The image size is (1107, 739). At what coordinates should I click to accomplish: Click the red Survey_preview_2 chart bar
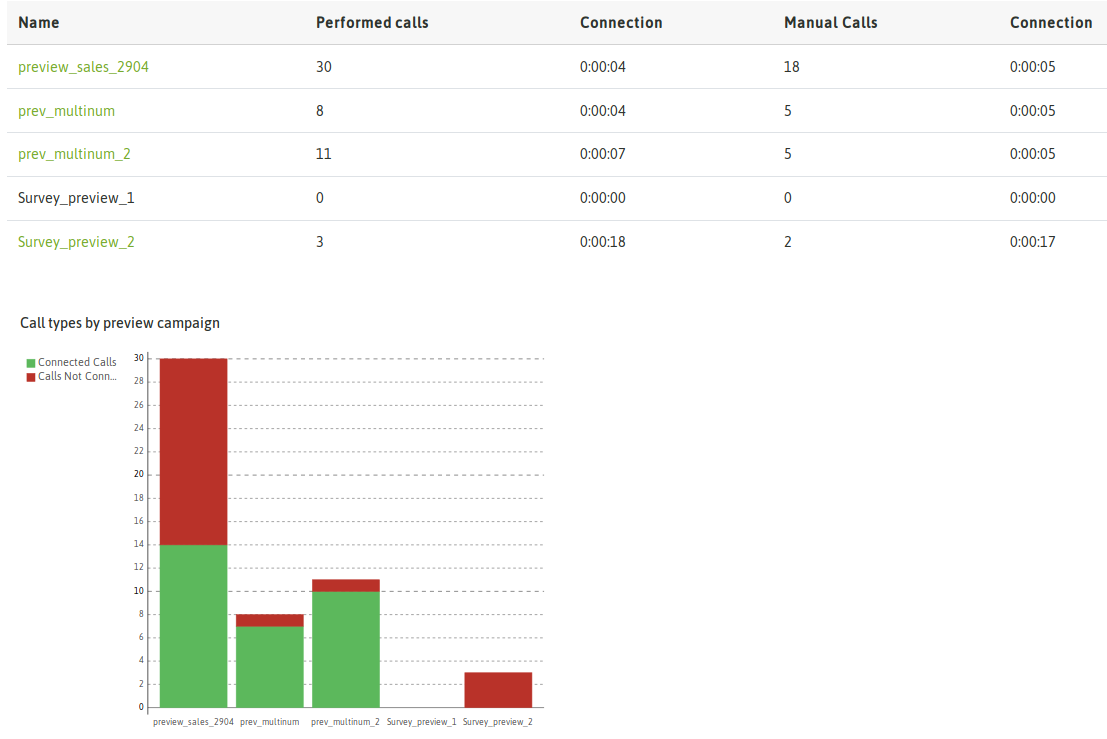coord(498,690)
